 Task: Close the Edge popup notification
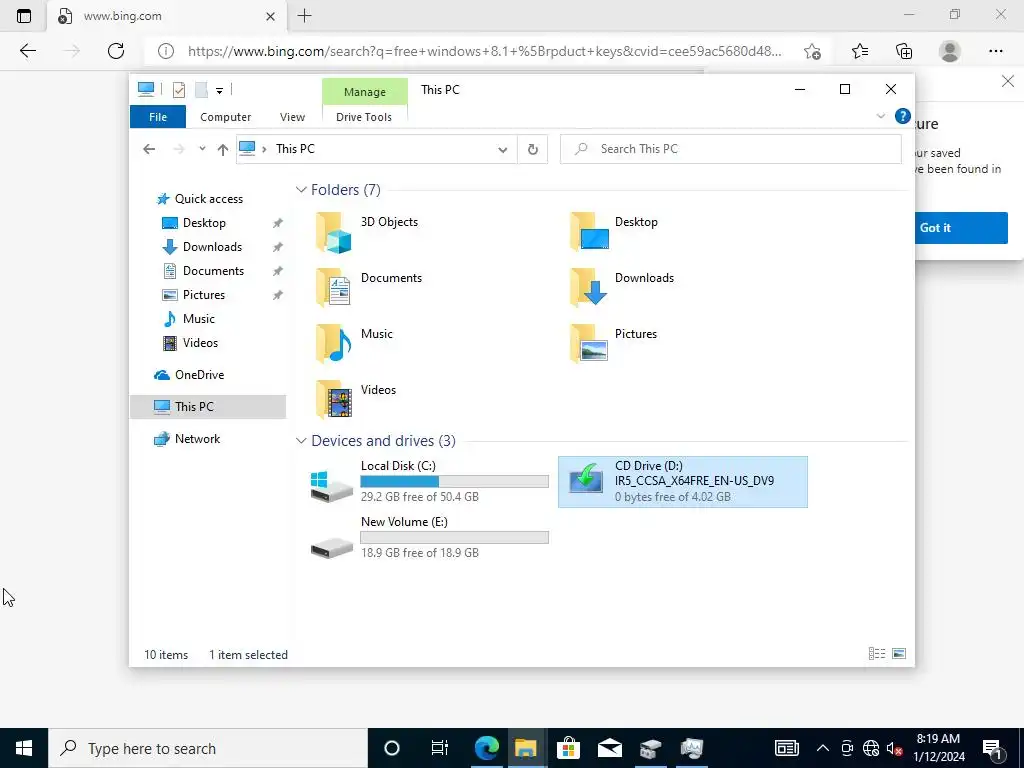[1008, 82]
